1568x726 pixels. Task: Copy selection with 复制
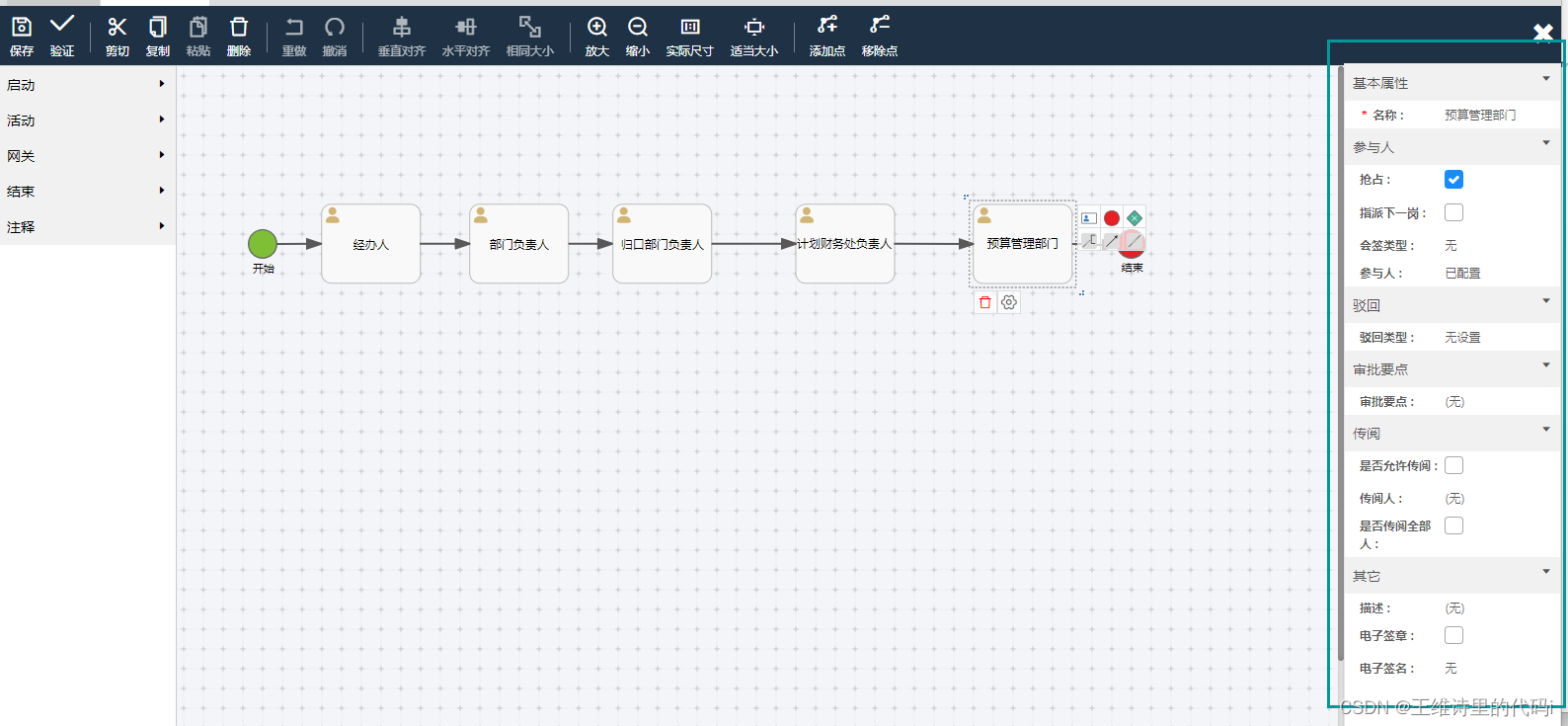click(158, 36)
